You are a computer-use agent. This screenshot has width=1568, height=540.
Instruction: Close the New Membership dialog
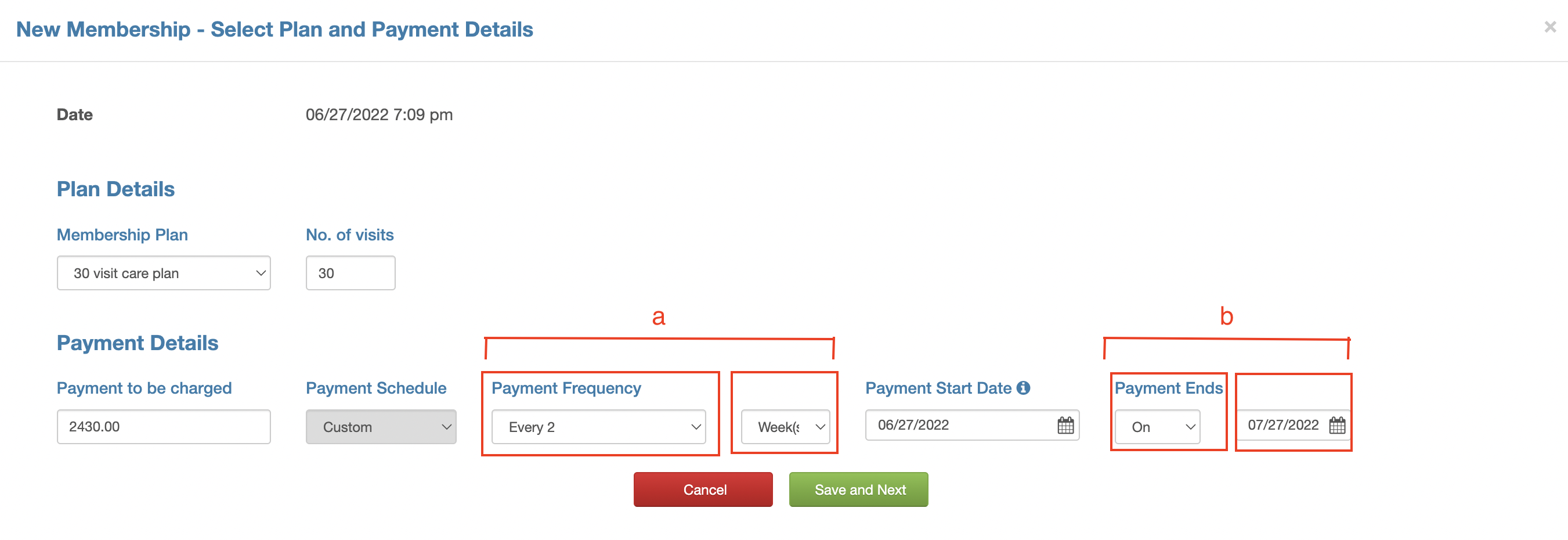pos(1550,27)
